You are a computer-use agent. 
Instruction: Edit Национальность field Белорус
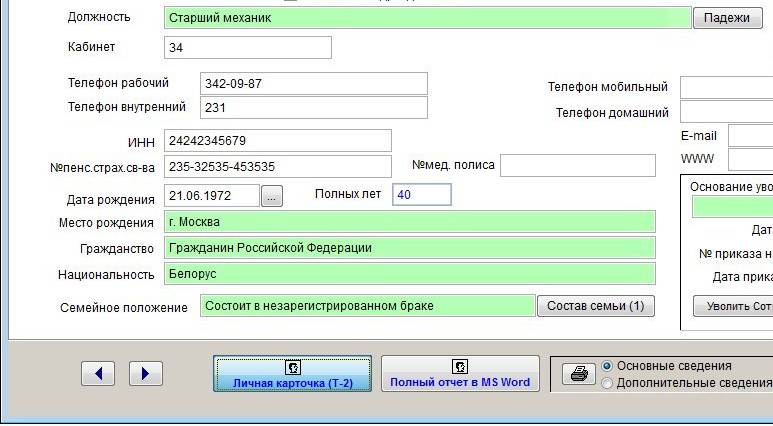coord(410,274)
